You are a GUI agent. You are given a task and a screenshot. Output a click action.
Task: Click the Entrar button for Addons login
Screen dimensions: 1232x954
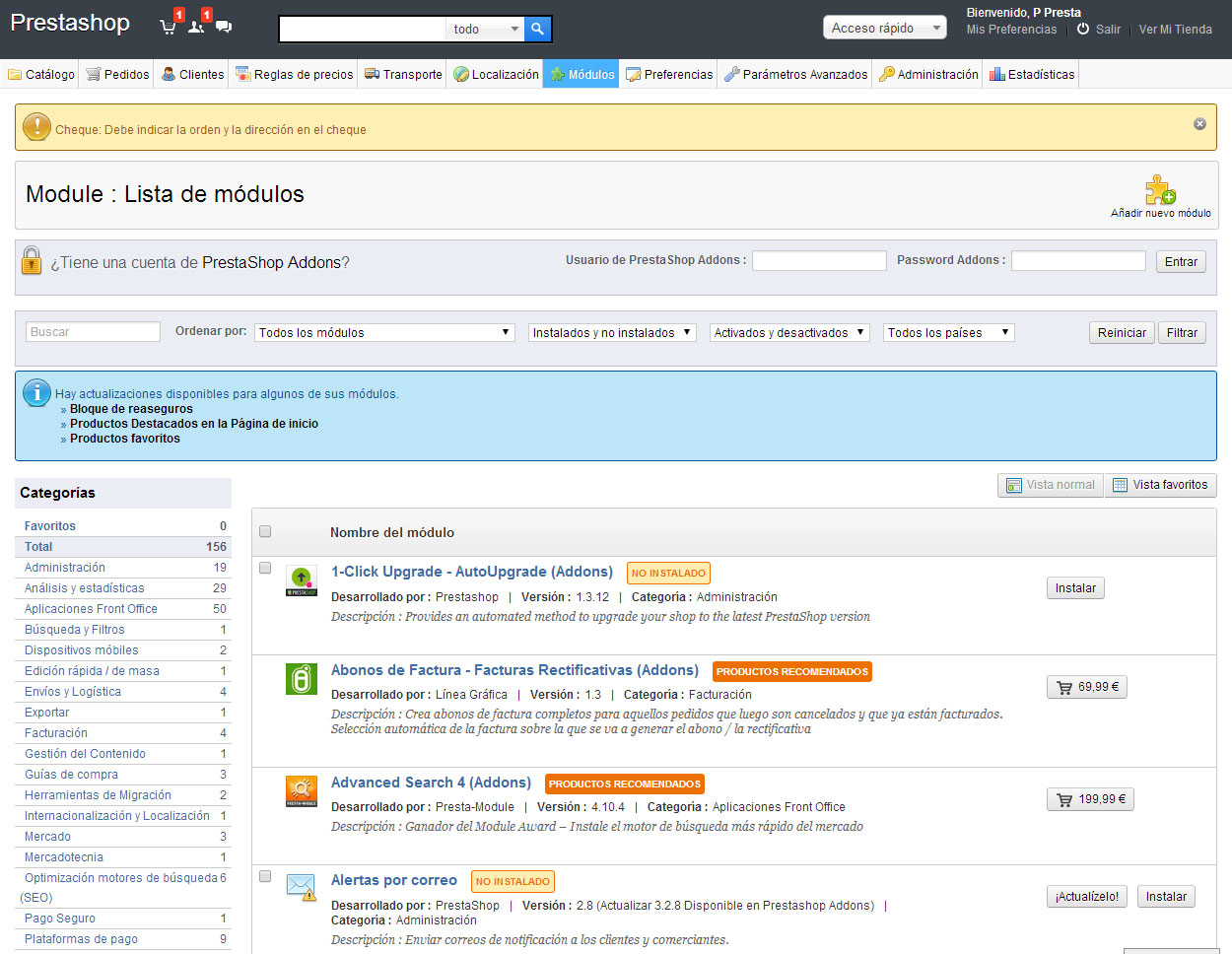[1181, 261]
